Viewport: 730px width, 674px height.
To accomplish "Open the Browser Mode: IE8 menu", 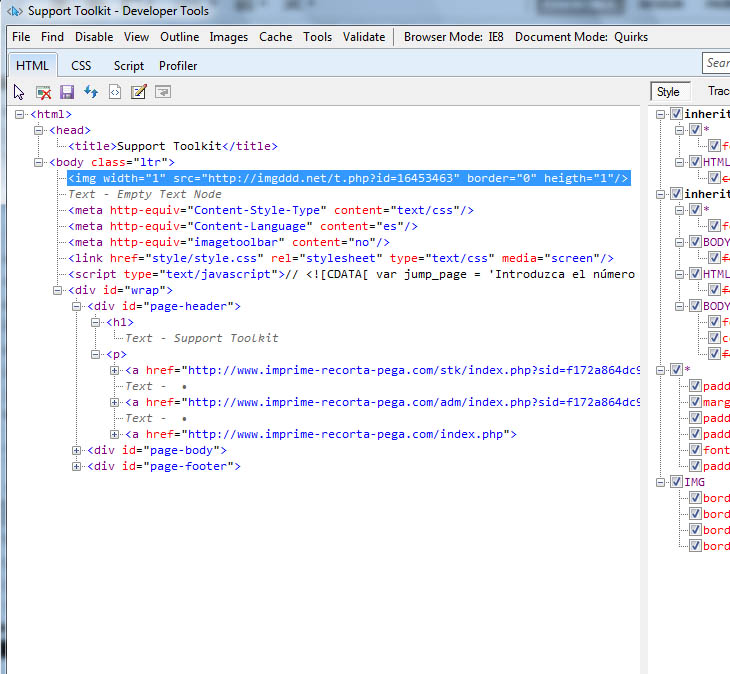I will coord(453,37).
